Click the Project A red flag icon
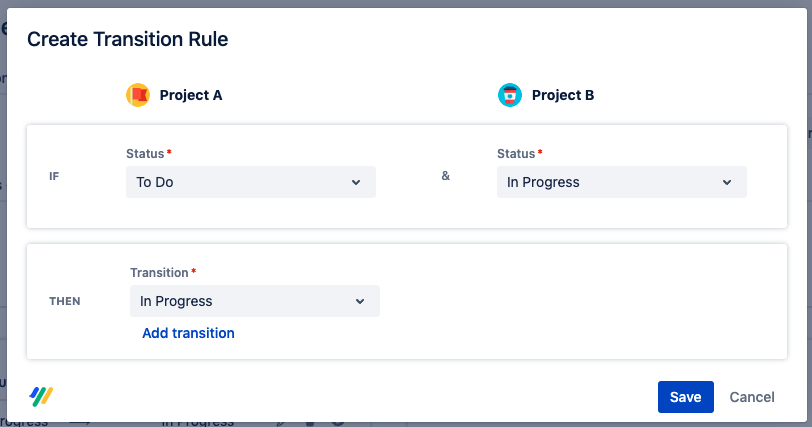812x427 pixels. coord(137,95)
